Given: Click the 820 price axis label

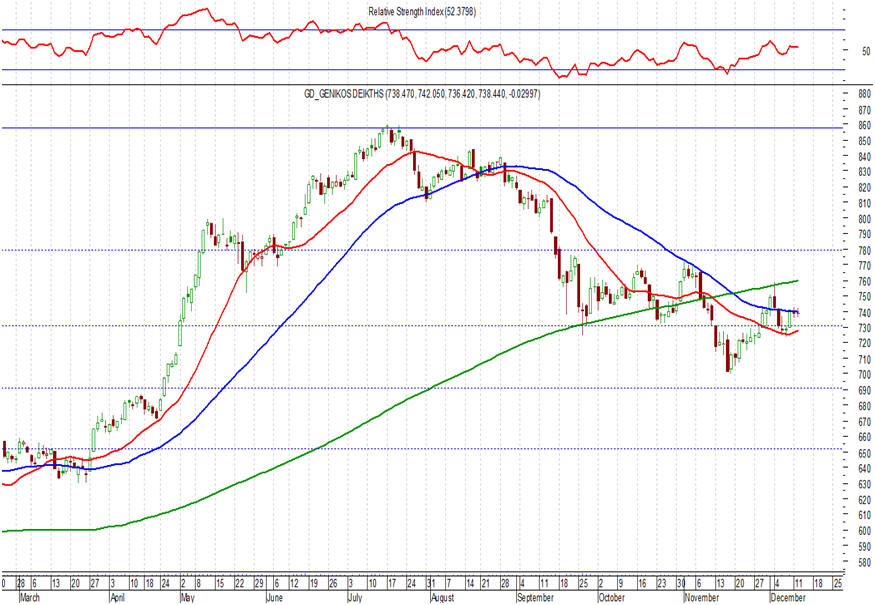Looking at the screenshot, I should point(865,188).
